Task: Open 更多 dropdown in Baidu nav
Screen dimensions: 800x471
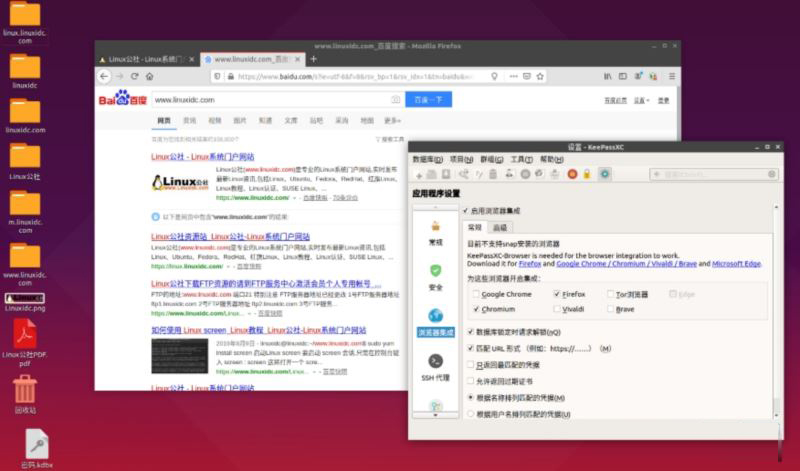Action: pyautogui.click(x=392, y=120)
